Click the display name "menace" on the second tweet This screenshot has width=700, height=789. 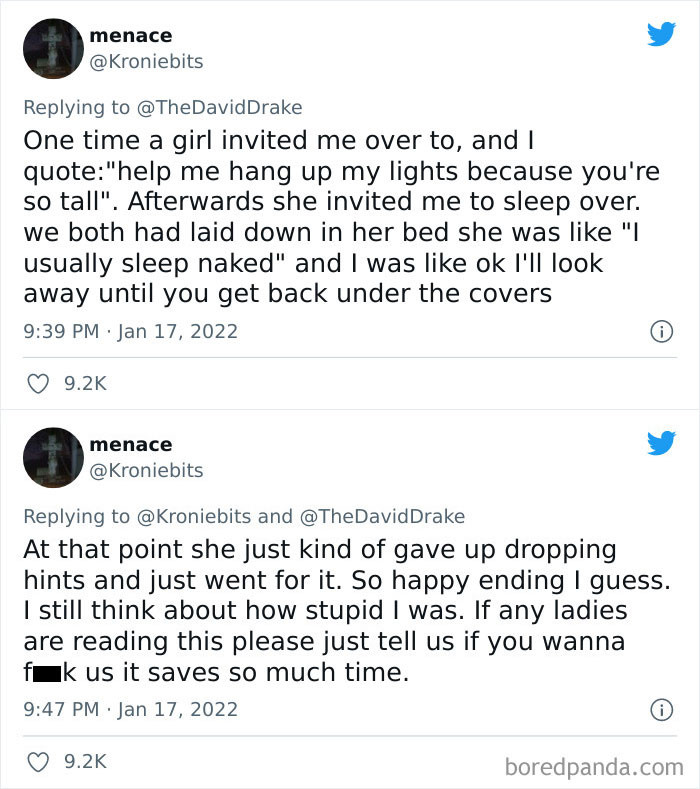pos(130,445)
